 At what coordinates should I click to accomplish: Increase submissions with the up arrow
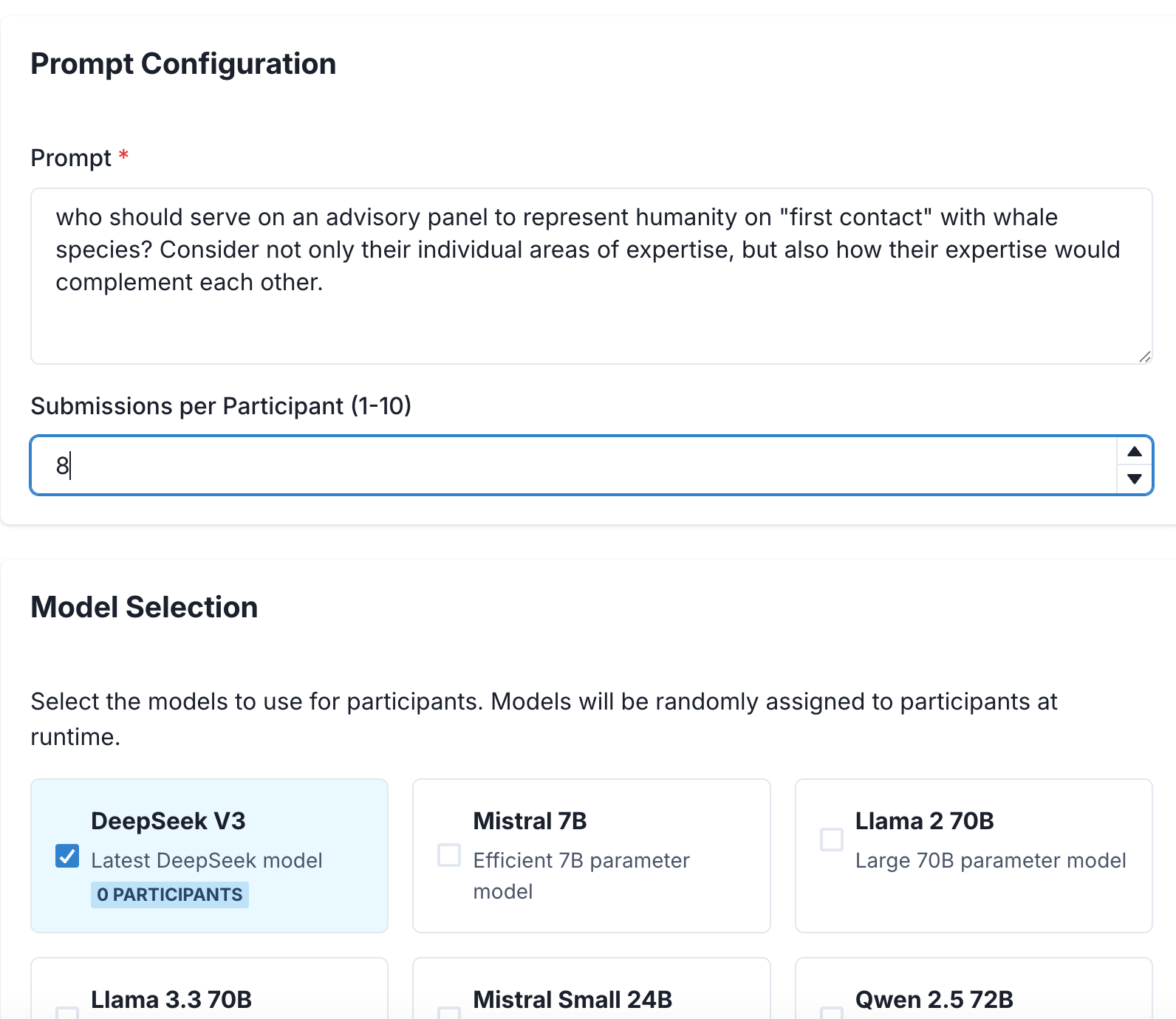[1135, 452]
